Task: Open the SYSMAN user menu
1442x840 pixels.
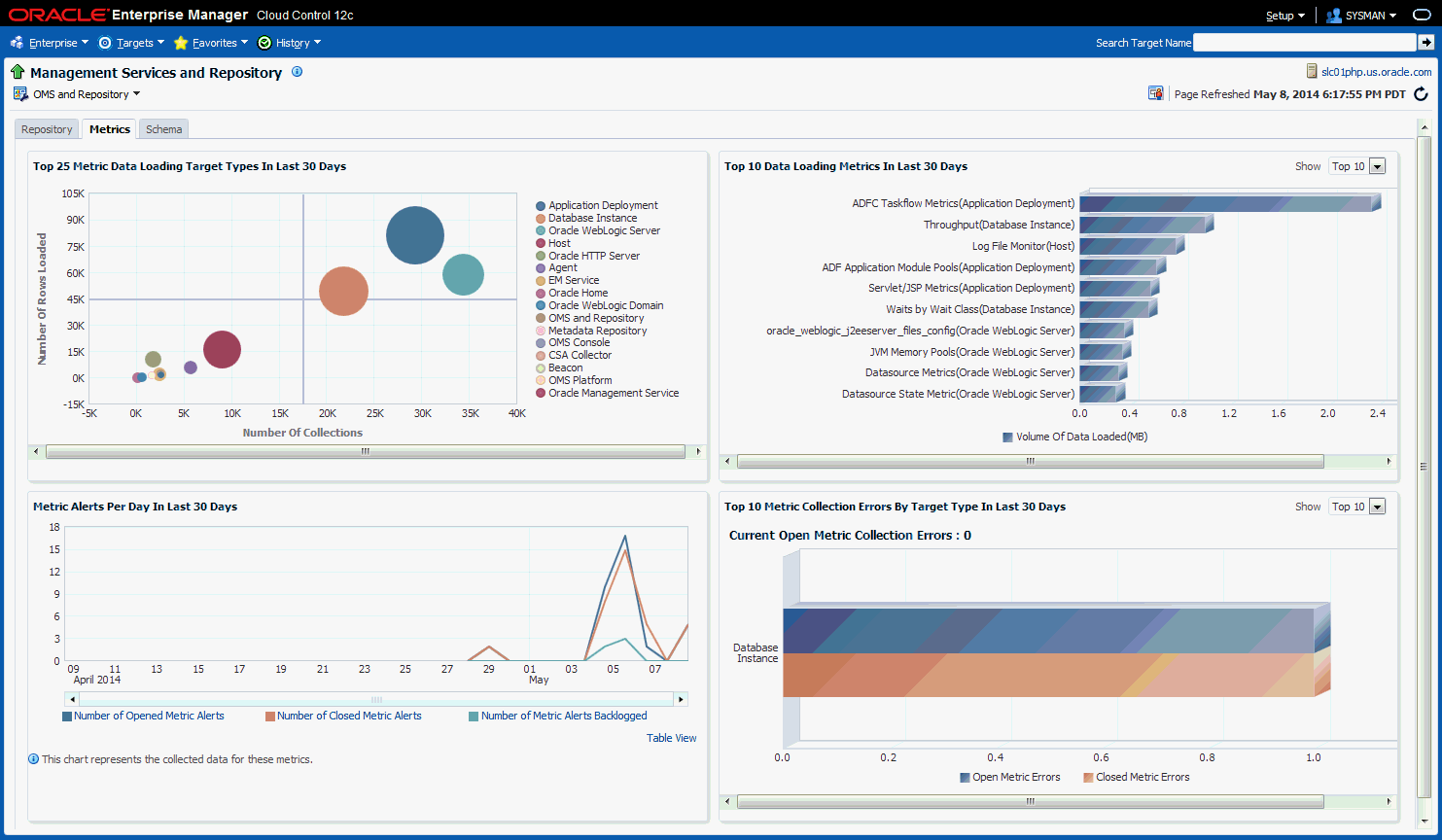Action: coord(1361,16)
